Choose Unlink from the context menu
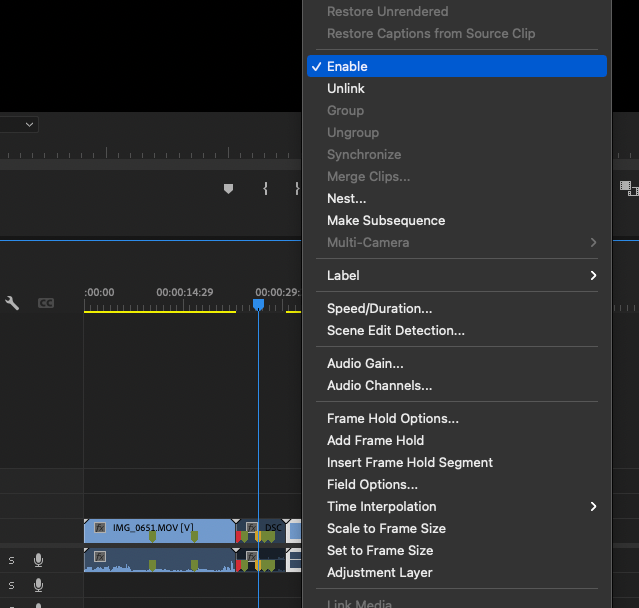Screen dimensions: 639x608 tap(346, 88)
